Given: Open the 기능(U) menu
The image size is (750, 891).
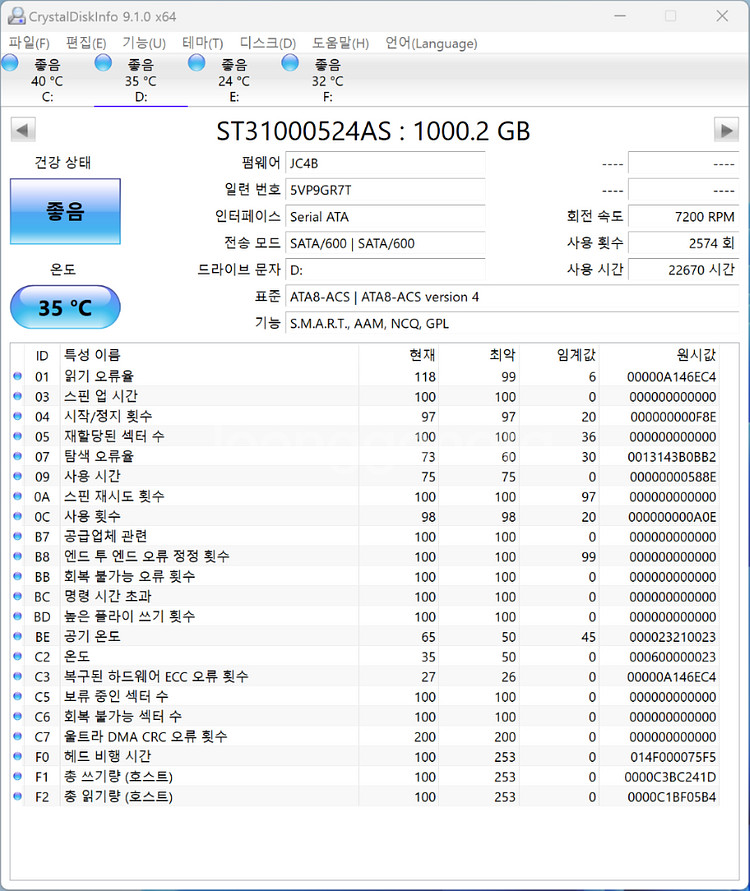Looking at the screenshot, I should click(144, 43).
